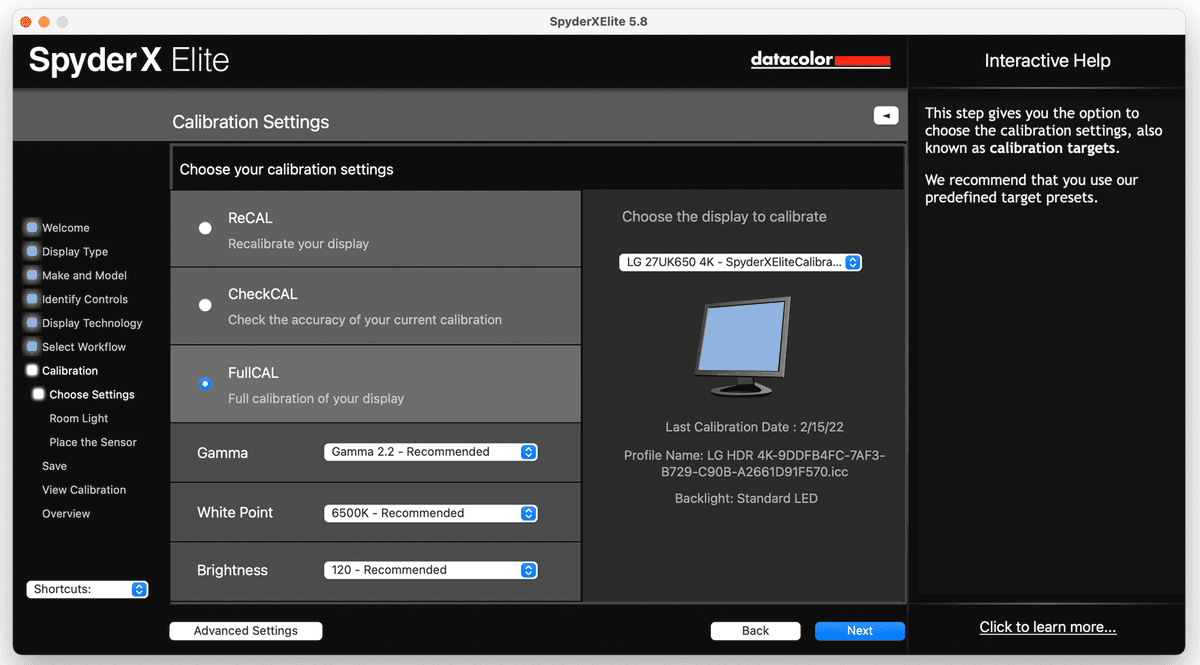Click the datacolor logo
1200x665 pixels.
(820, 59)
